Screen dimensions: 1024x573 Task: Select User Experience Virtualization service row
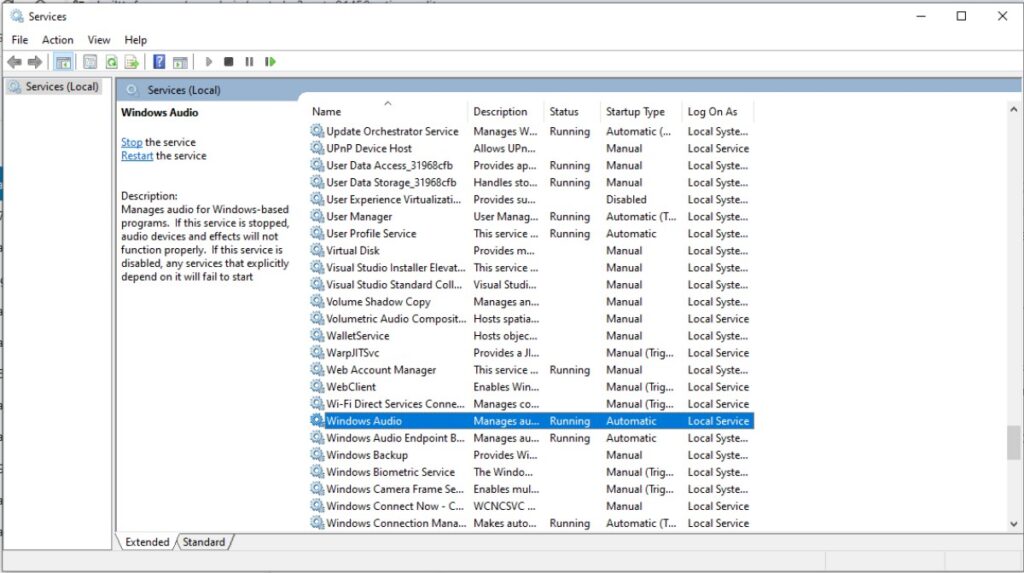coord(531,199)
